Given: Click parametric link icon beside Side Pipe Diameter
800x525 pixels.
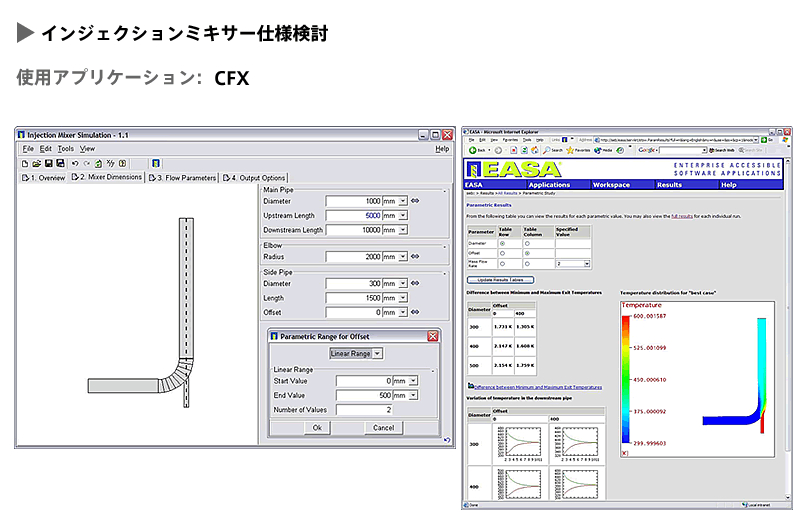Looking at the screenshot, I should tap(415, 283).
